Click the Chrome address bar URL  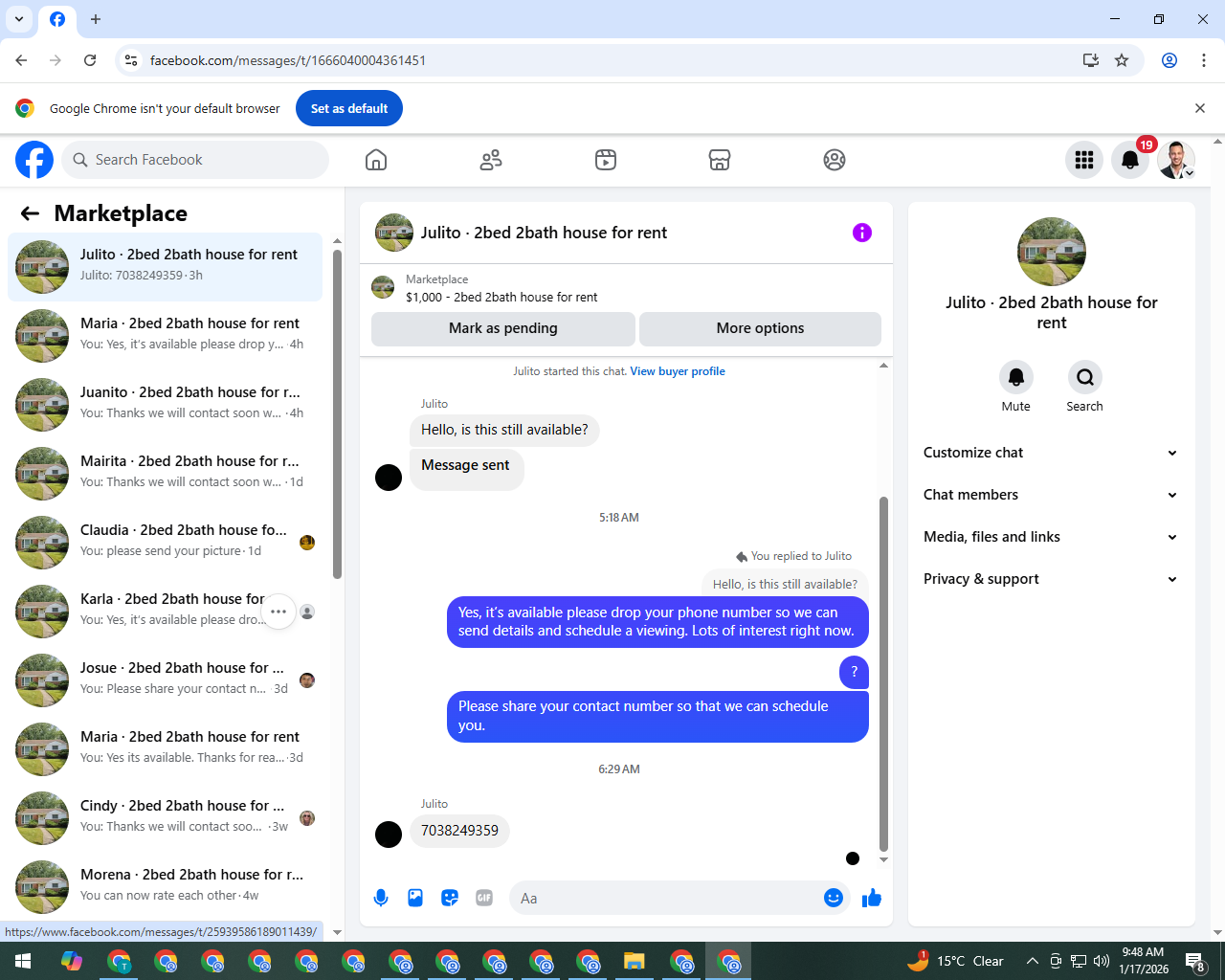288,60
